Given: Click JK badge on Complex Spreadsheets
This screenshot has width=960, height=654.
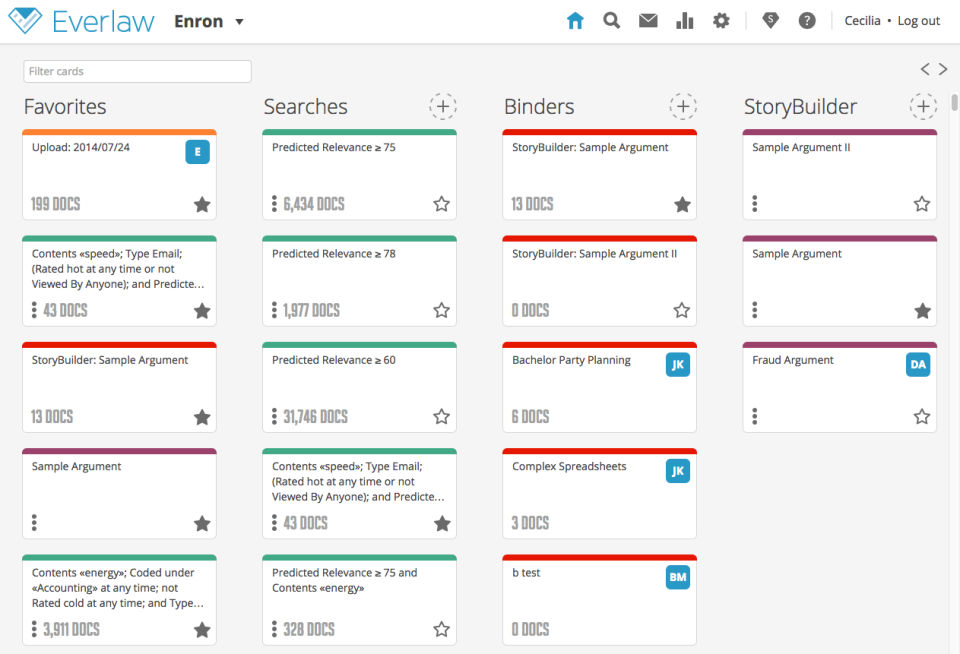Looking at the screenshot, I should tap(678, 471).
